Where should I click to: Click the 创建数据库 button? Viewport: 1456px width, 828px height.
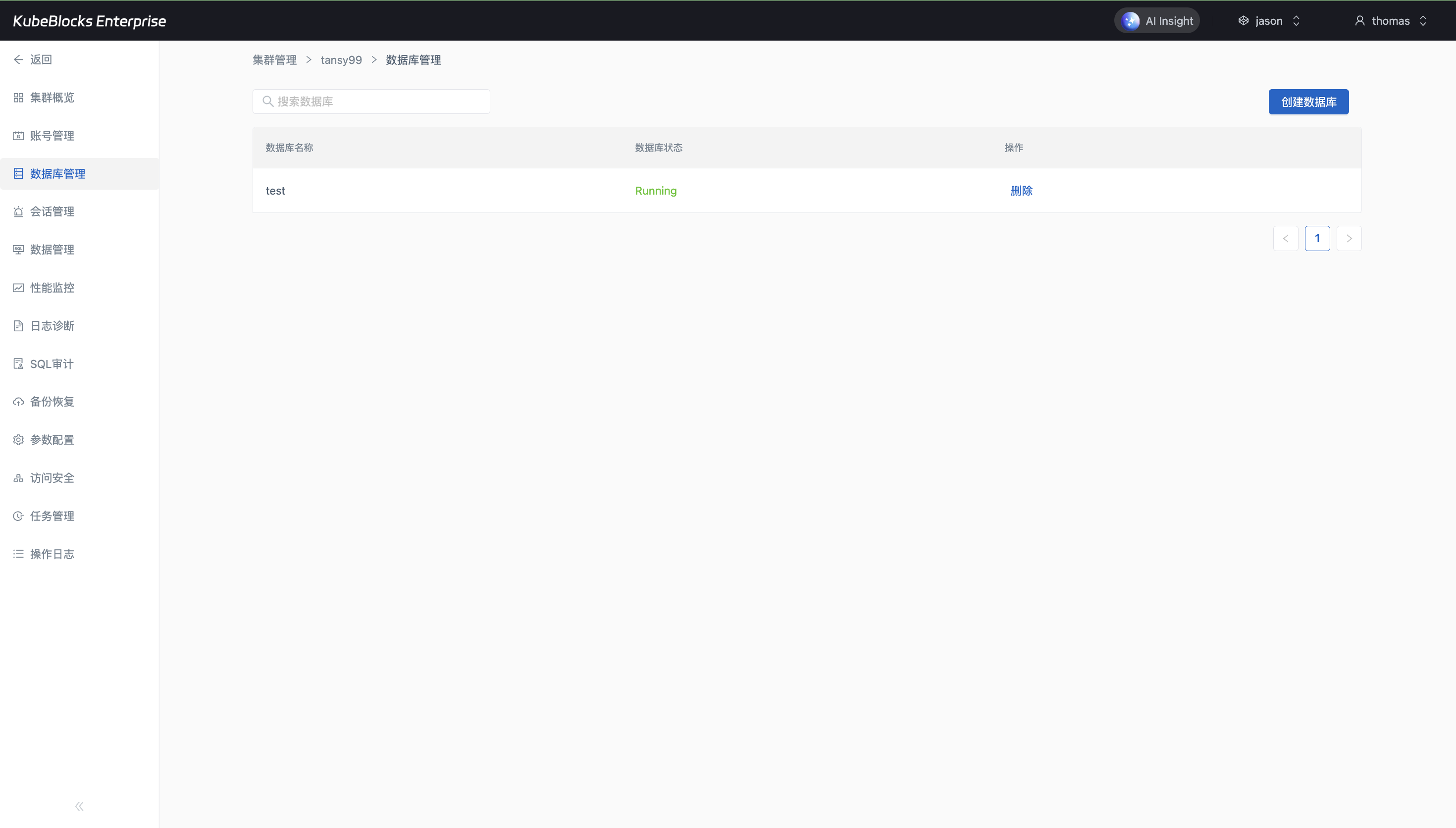(x=1308, y=103)
